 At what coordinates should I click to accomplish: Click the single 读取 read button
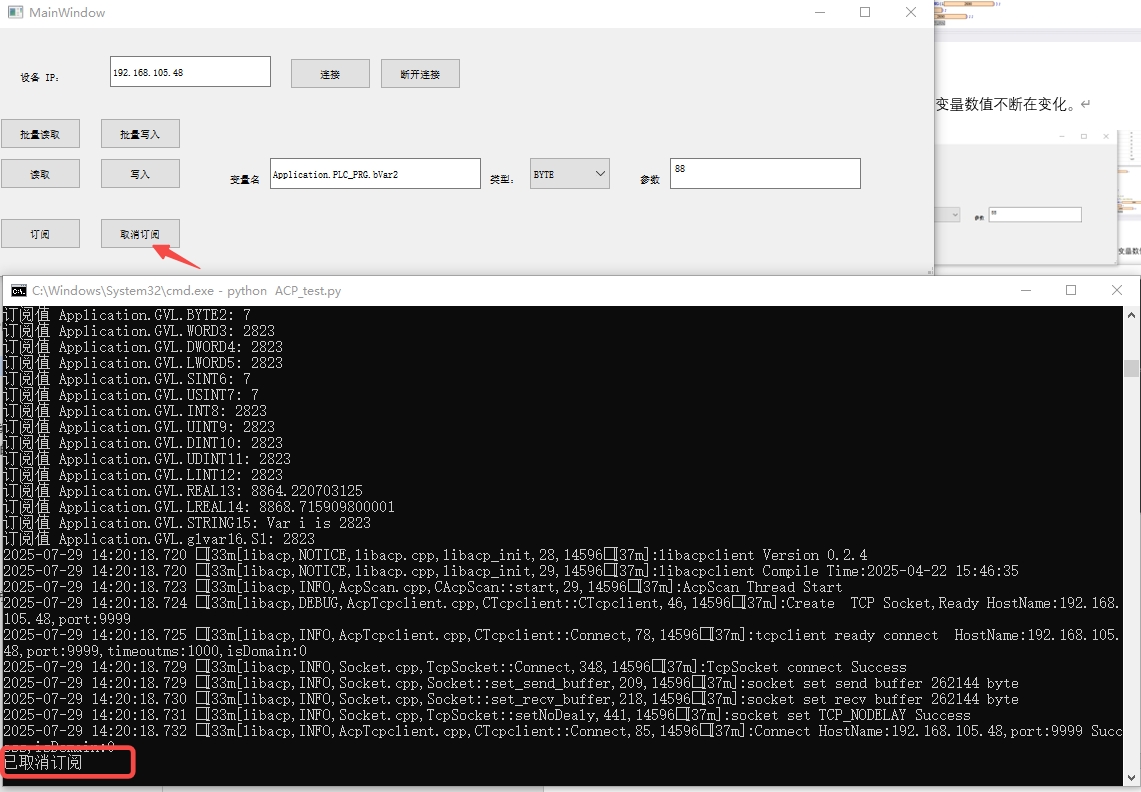(40, 174)
